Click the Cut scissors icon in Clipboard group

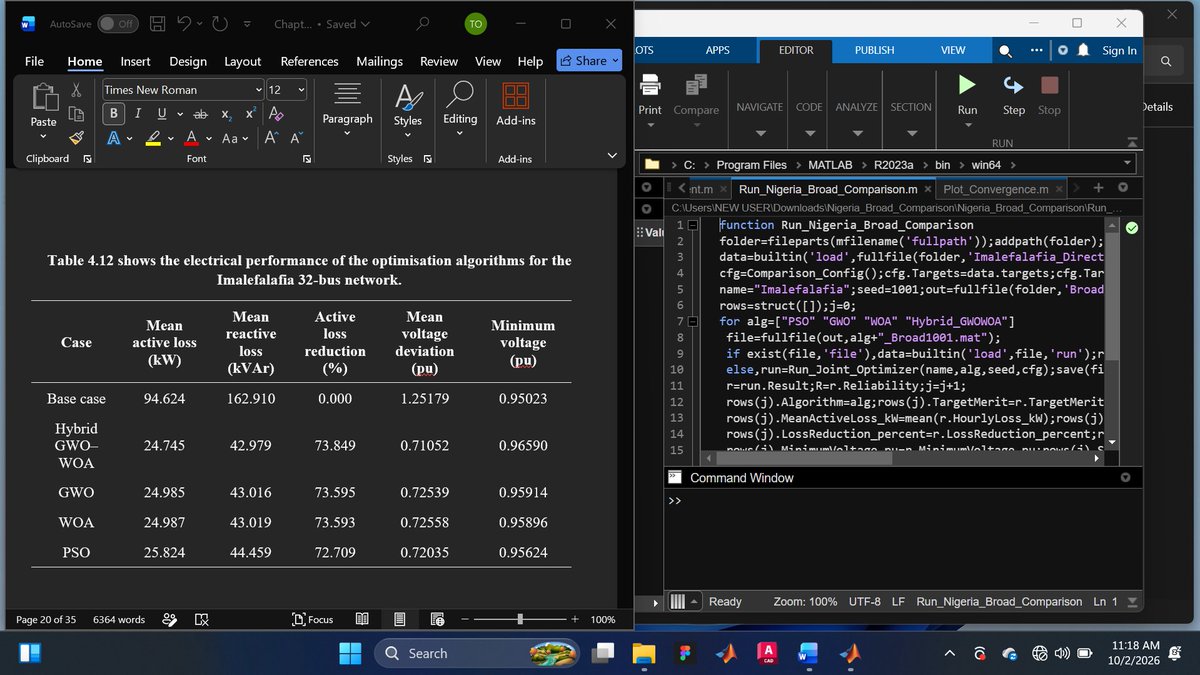[x=77, y=90]
